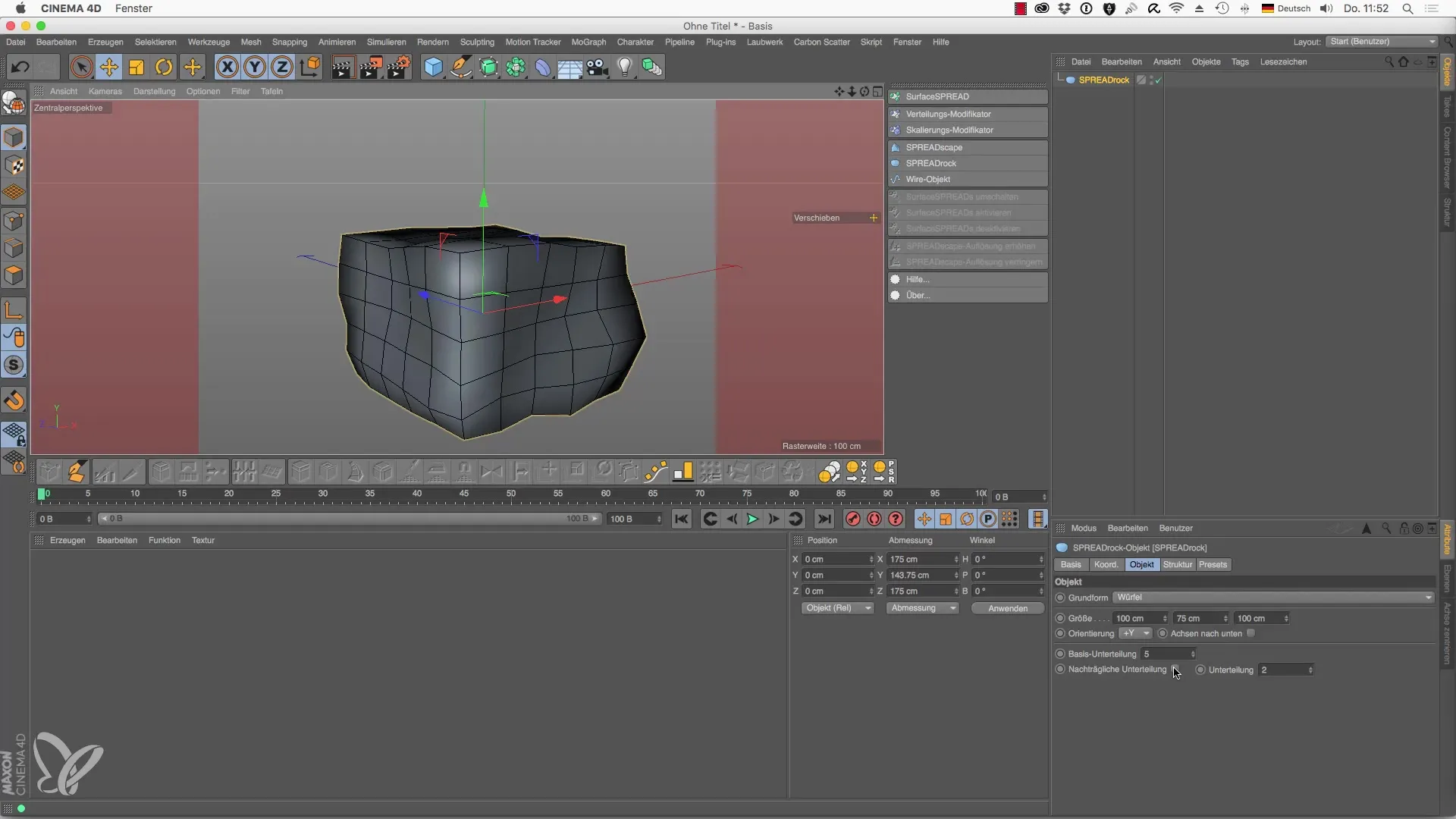The height and width of the screenshot is (819, 1456).
Task: Make object editable icon in left palette
Action: 14,102
